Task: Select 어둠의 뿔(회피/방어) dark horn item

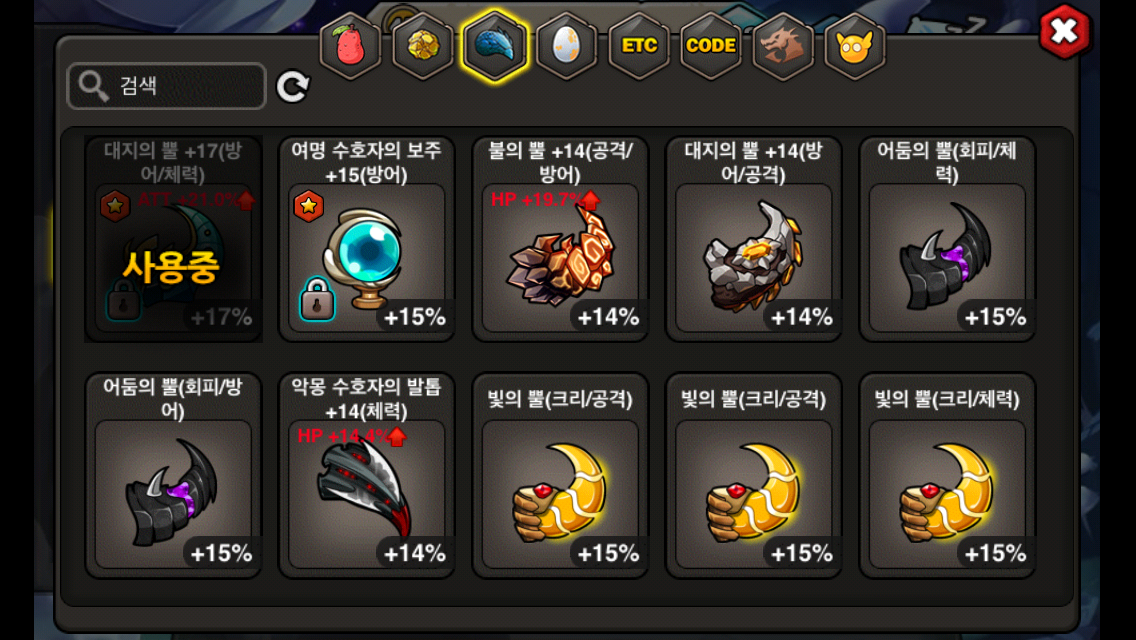Action: tap(173, 475)
